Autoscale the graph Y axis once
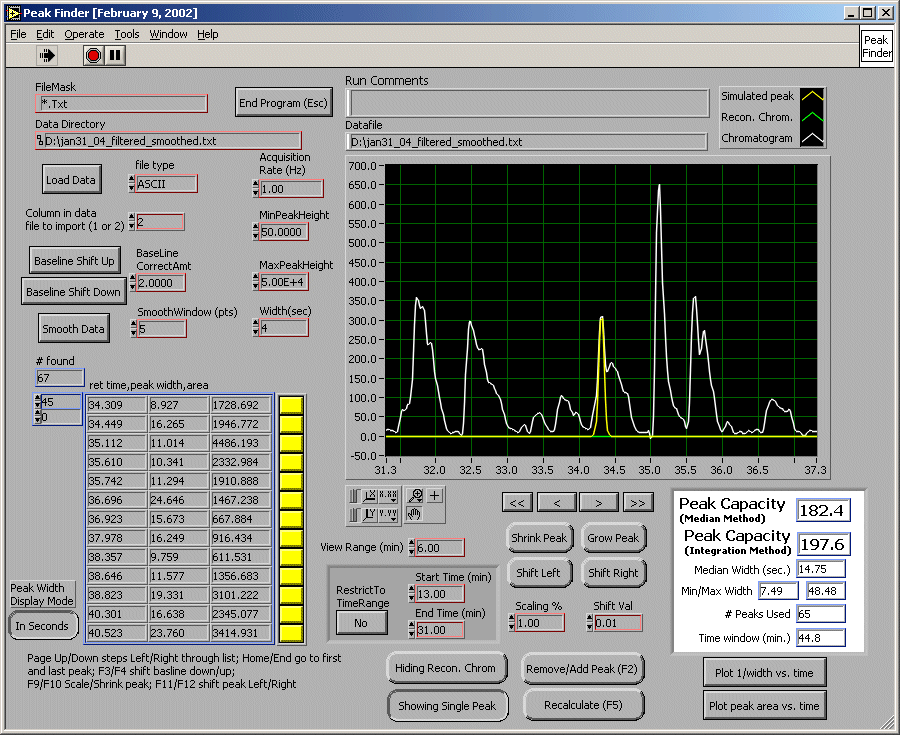The height and width of the screenshot is (735, 900). pyautogui.click(x=369, y=514)
